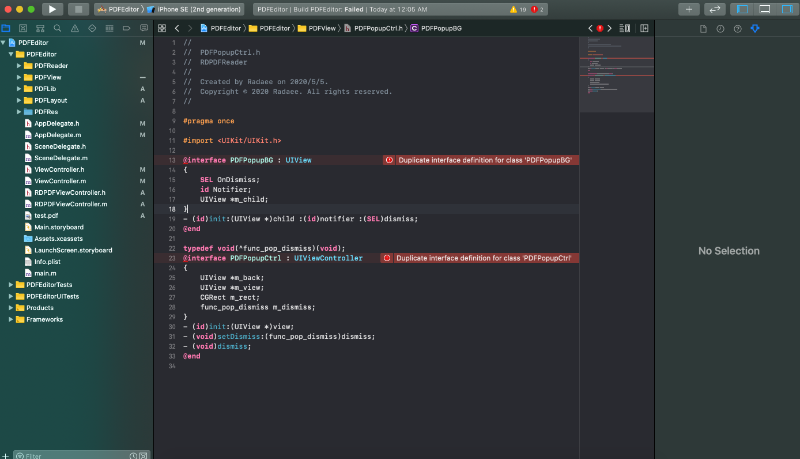Click the red error count badge

[x=537, y=9]
